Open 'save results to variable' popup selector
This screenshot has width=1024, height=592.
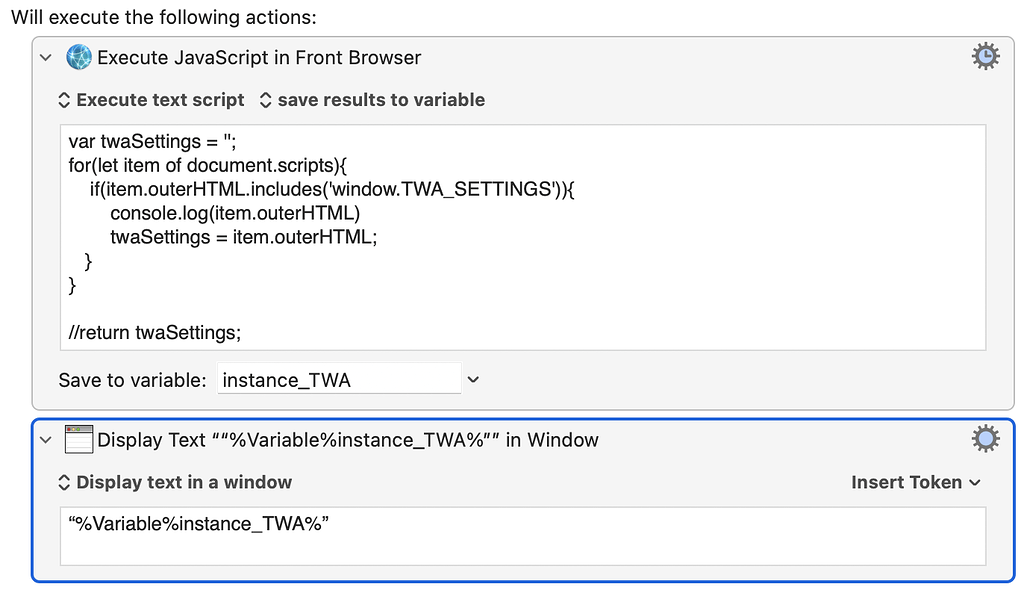pyautogui.click(x=372, y=100)
